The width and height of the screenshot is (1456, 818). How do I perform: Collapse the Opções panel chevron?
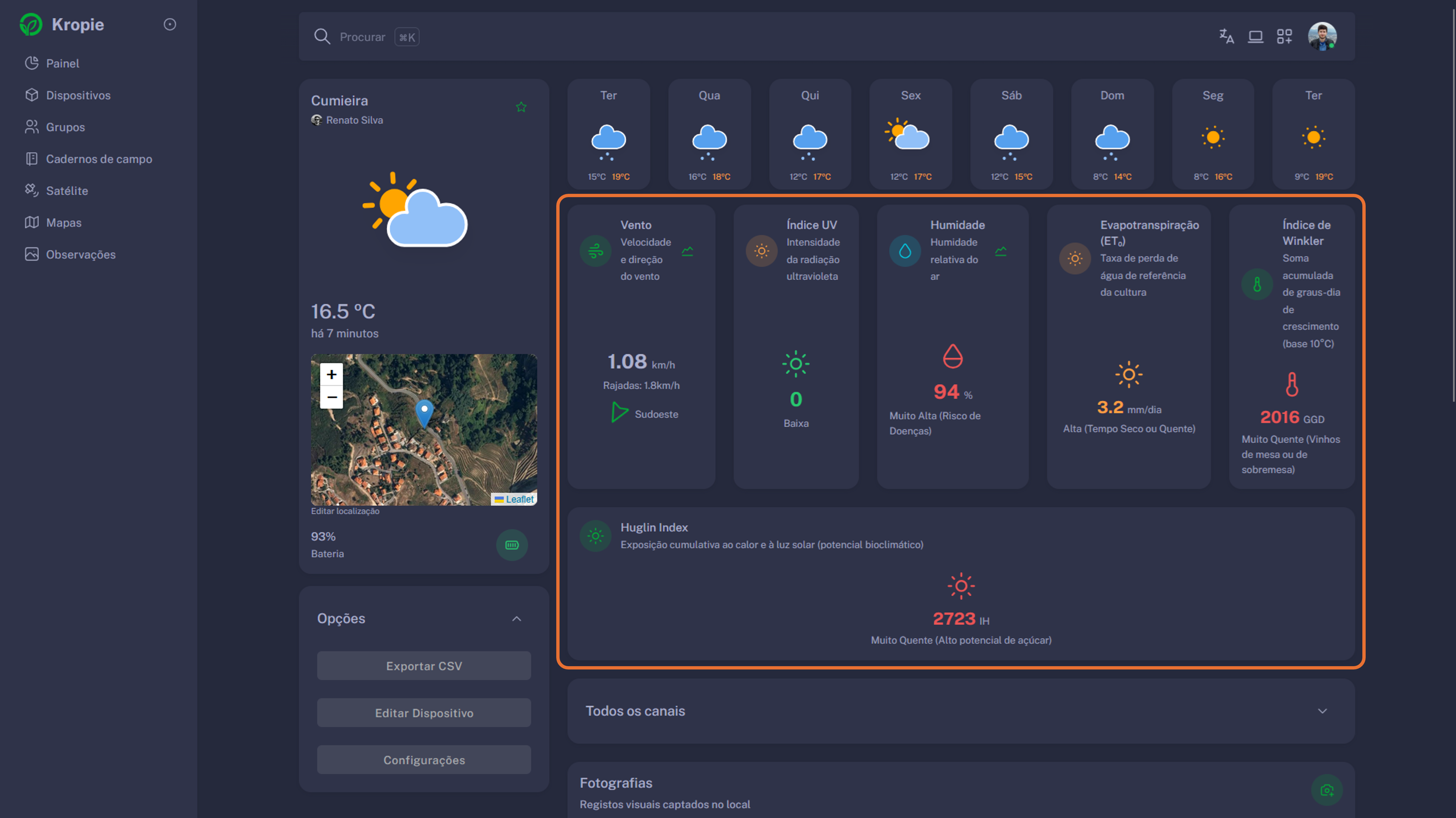pyautogui.click(x=516, y=619)
